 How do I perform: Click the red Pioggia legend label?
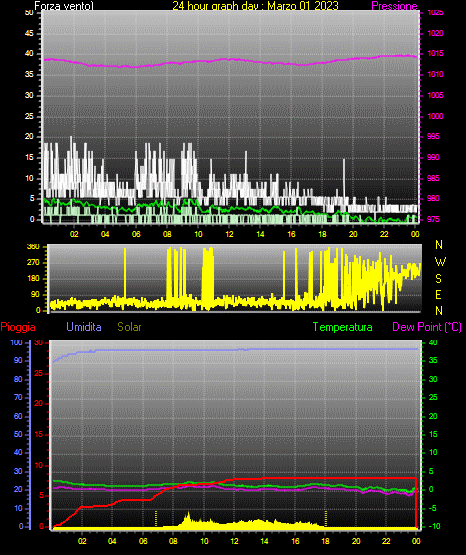[x=18, y=327]
